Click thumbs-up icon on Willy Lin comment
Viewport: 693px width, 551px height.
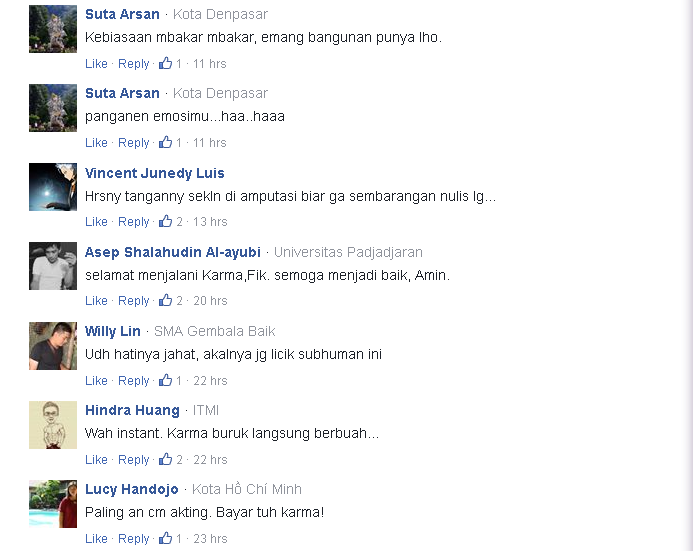[165, 380]
